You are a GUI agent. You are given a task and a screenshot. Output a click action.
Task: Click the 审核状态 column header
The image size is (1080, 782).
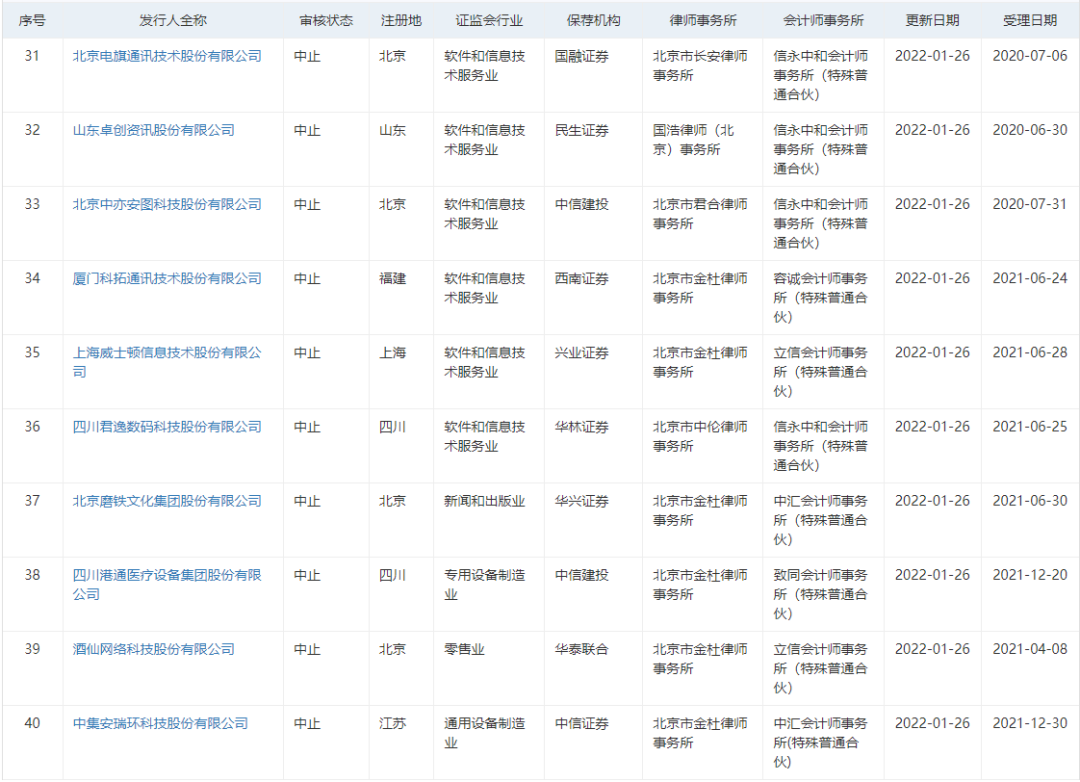point(326,21)
